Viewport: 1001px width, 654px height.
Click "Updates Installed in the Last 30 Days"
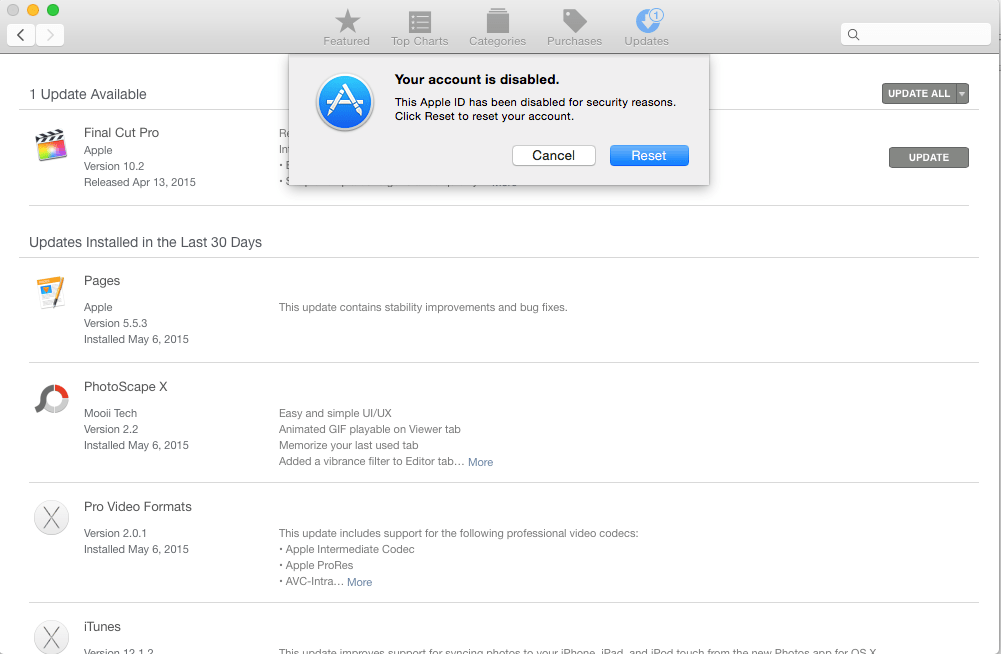coord(146,242)
